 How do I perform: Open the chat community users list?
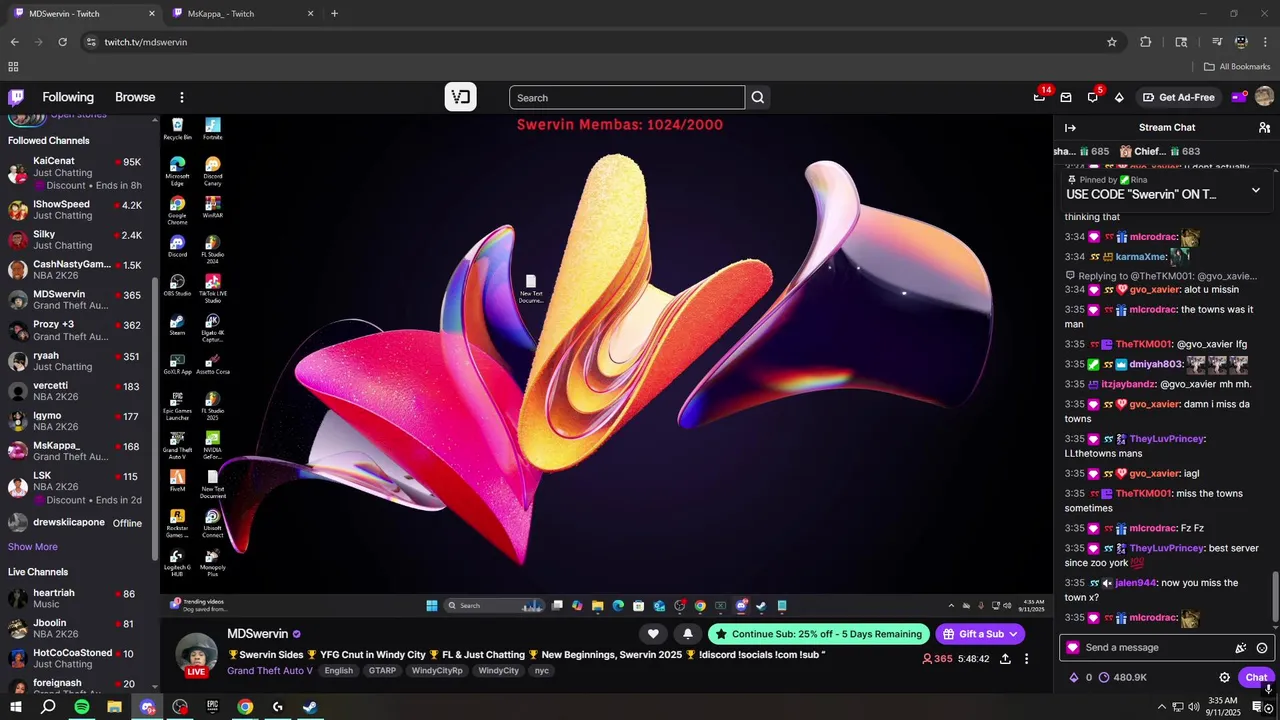coord(1264,127)
